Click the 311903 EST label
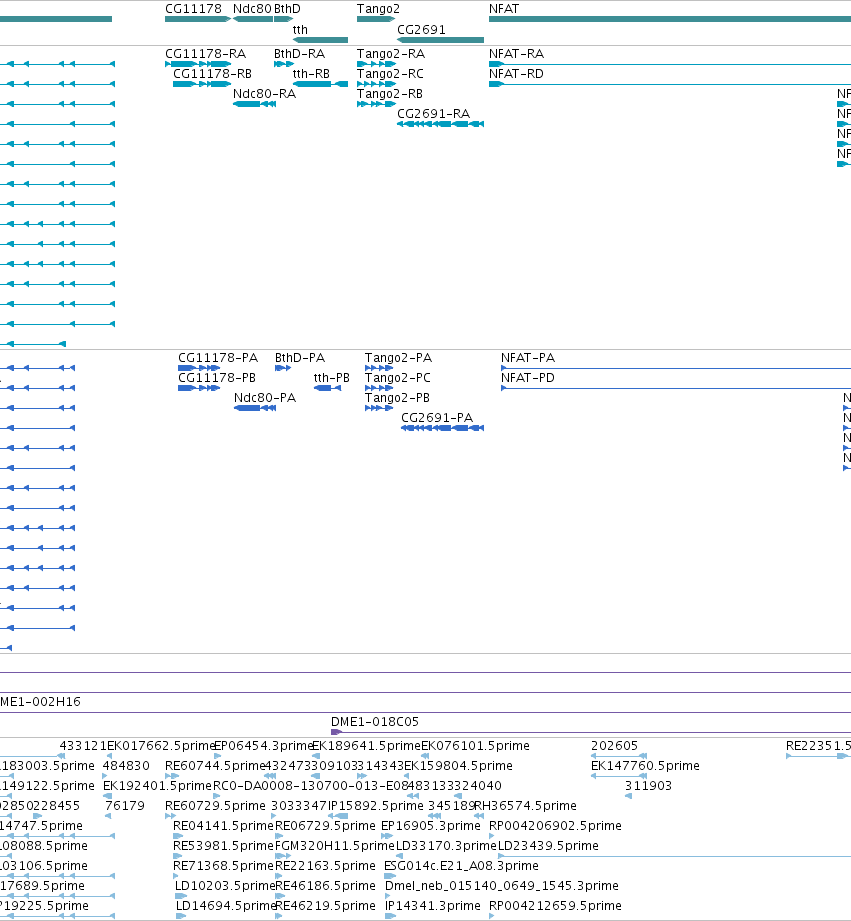Screen dimensions: 851x921 (x=648, y=786)
